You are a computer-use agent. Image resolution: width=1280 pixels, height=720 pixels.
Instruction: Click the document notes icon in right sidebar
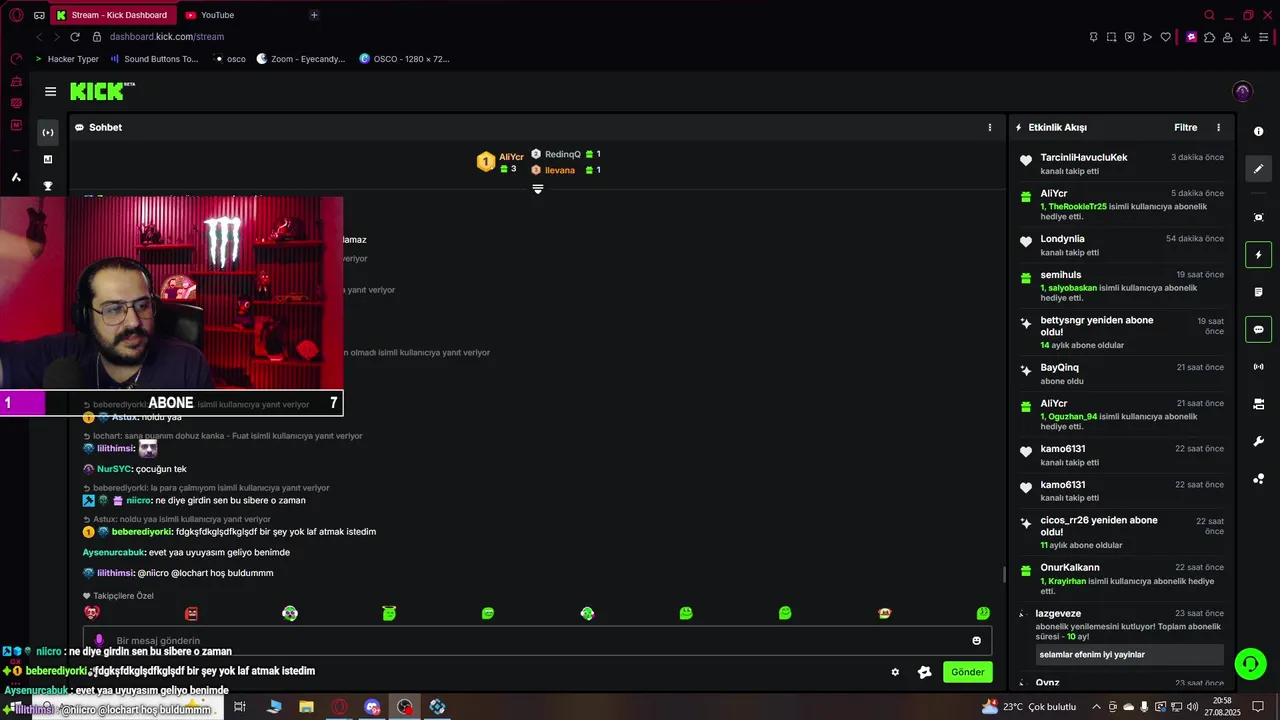point(1258,292)
